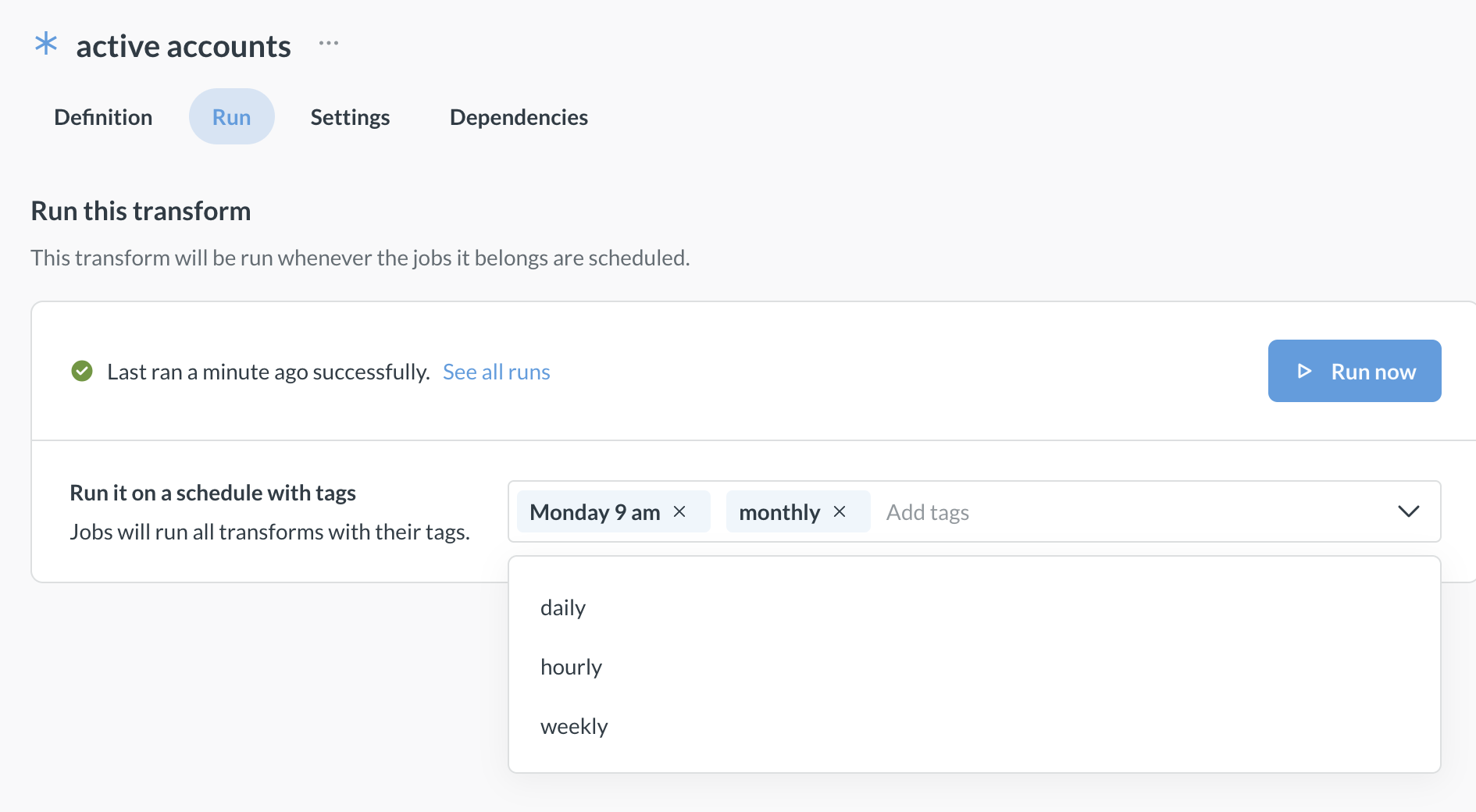Go to the Dependencies tab
The image size is (1476, 812).
[x=519, y=117]
